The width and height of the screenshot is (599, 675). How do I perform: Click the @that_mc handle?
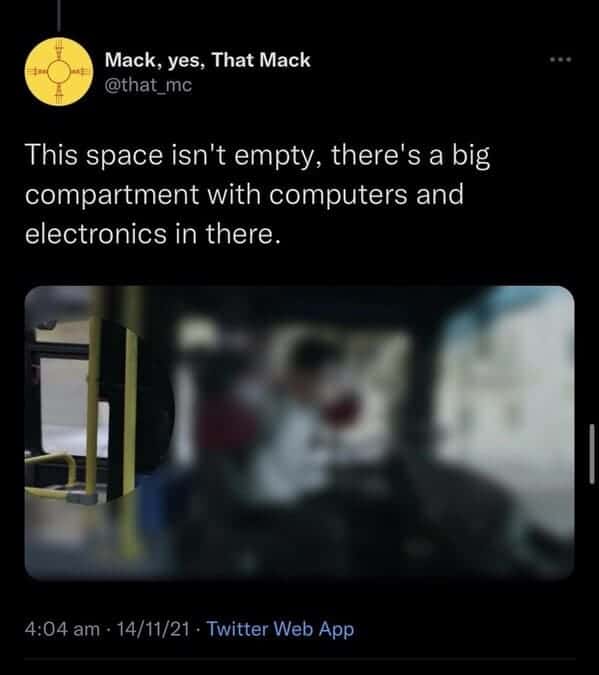pos(148,85)
